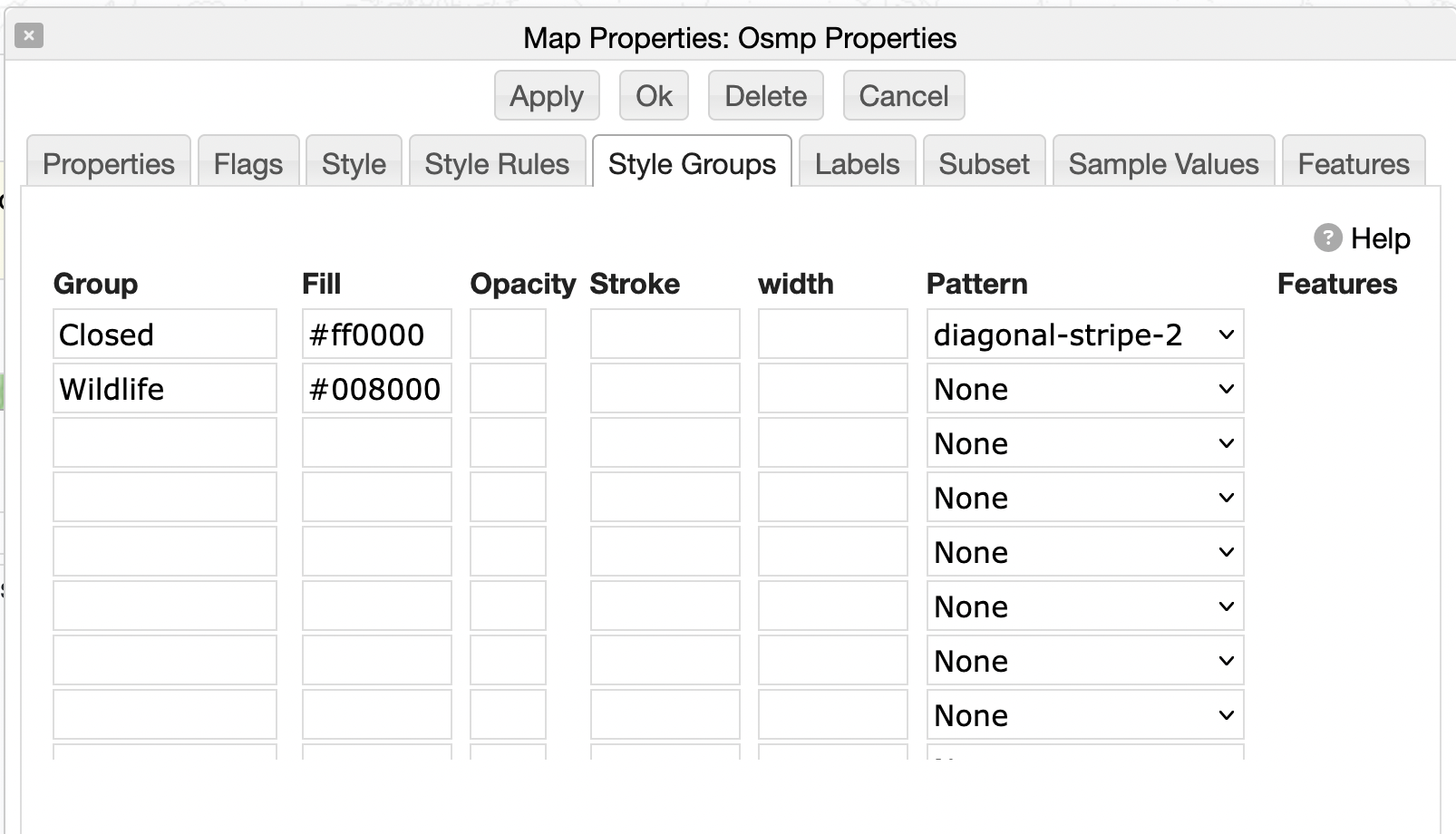Close the Map Properties dialog
This screenshot has height=834, width=1456.
(x=29, y=36)
